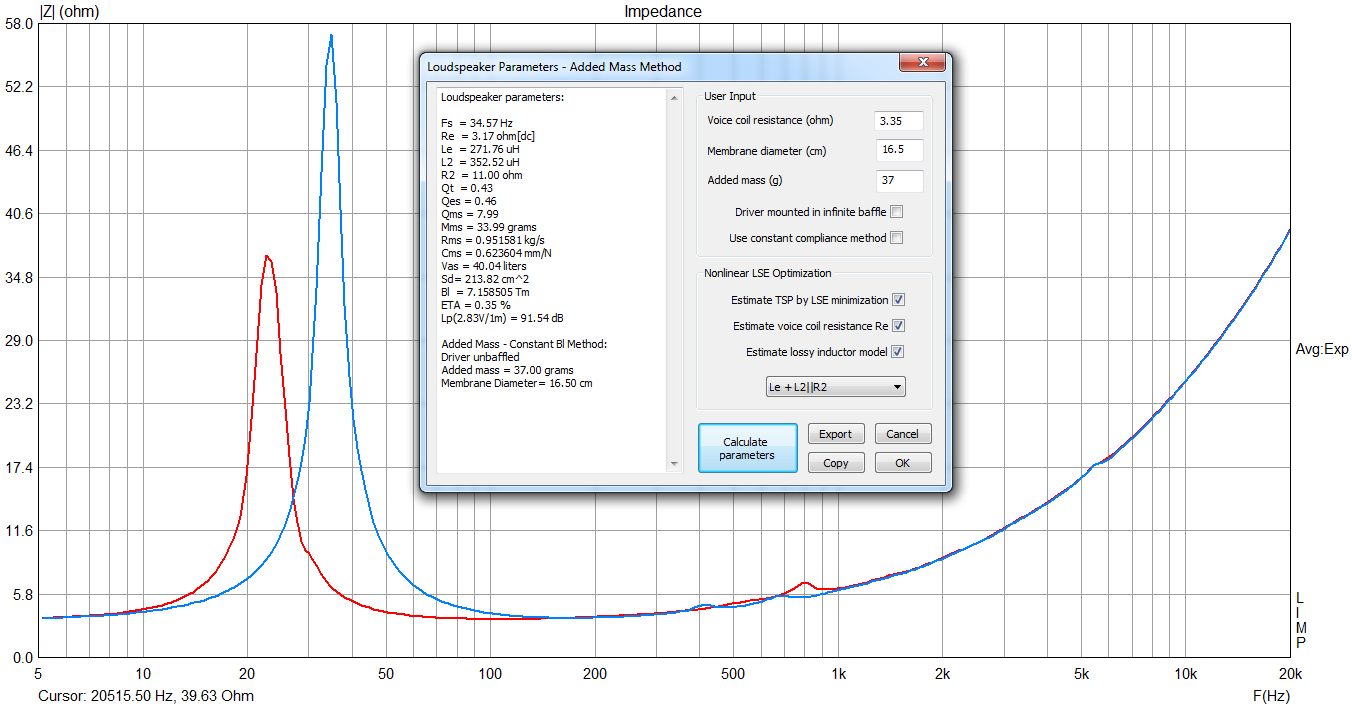The width and height of the screenshot is (1352, 708).
Task: Open the Le + L2||R2 inductor model dropdown
Action: [x=834, y=387]
